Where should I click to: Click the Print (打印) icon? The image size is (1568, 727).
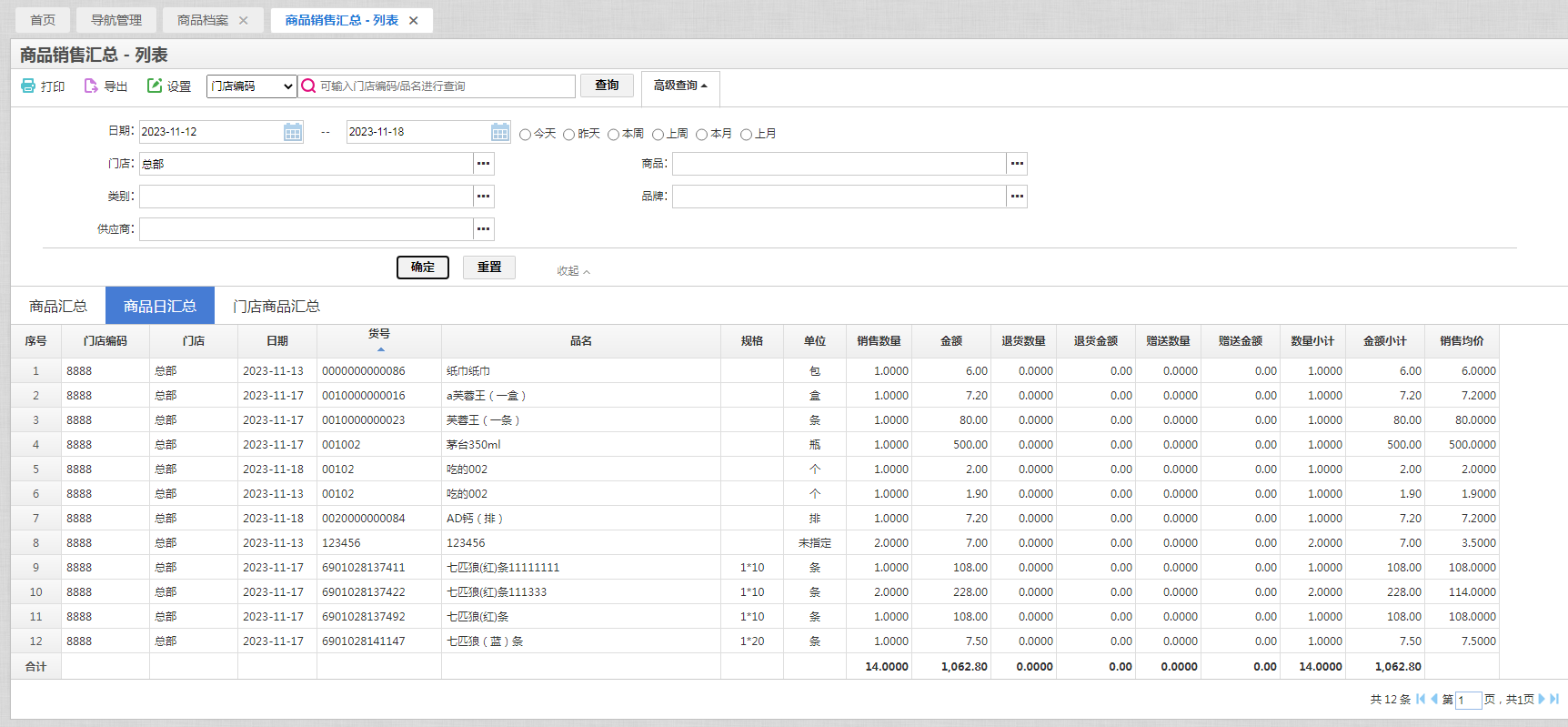coord(28,86)
